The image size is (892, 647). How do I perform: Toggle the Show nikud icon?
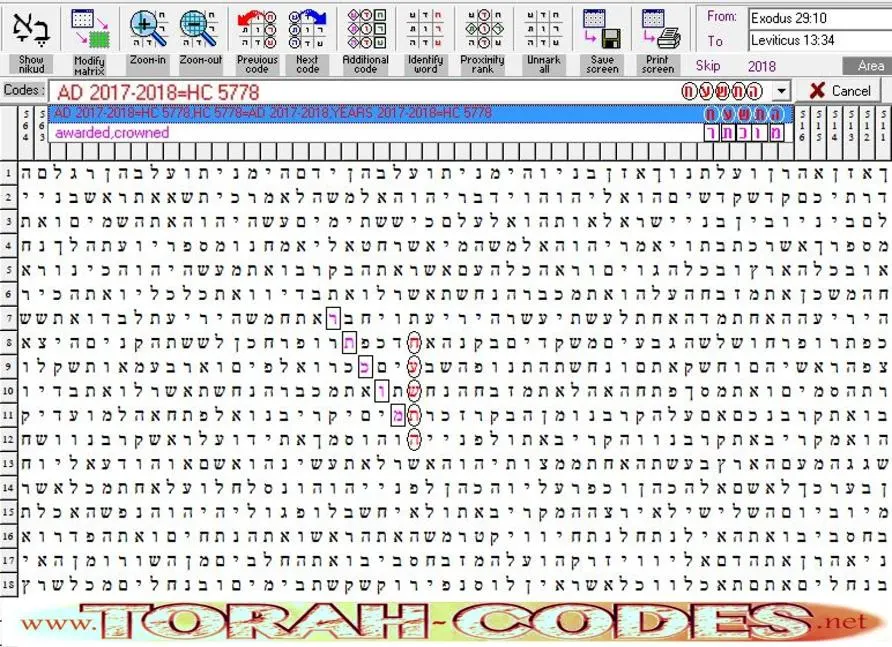(31, 30)
